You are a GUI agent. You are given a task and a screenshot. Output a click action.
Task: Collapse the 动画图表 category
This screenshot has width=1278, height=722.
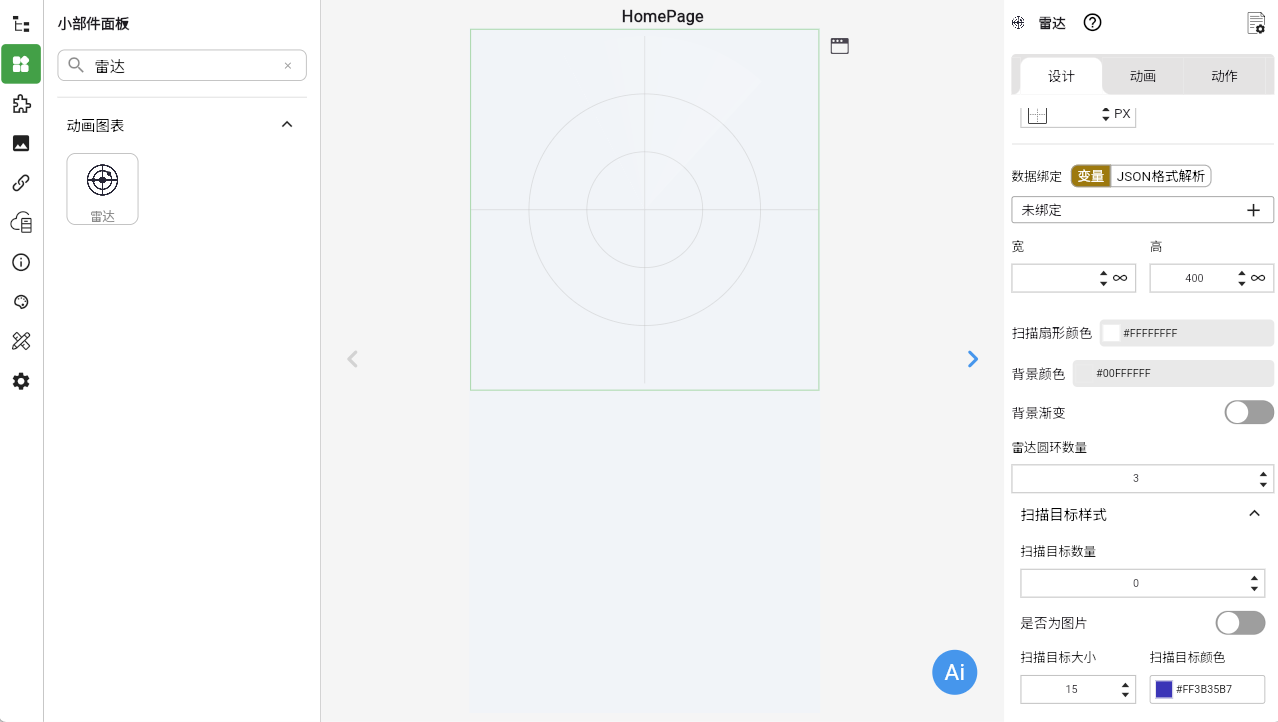[x=287, y=125]
